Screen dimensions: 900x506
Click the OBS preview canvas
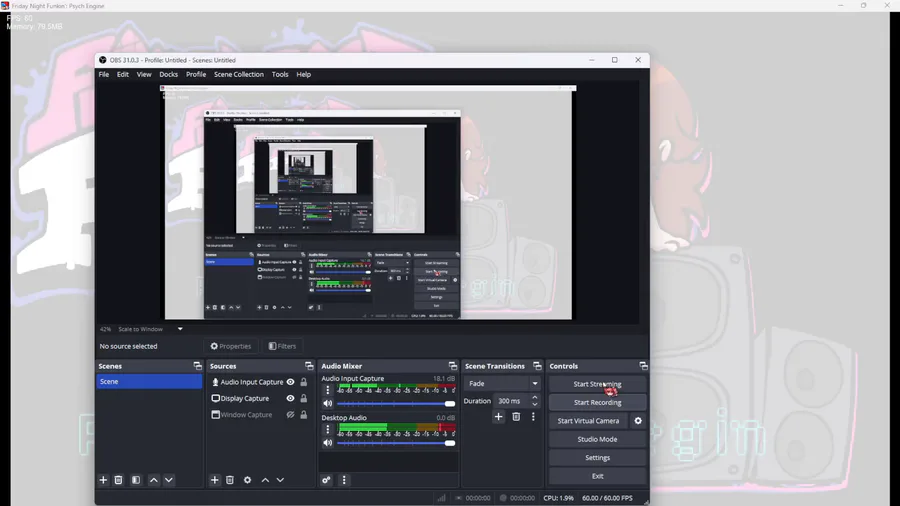[x=368, y=203]
